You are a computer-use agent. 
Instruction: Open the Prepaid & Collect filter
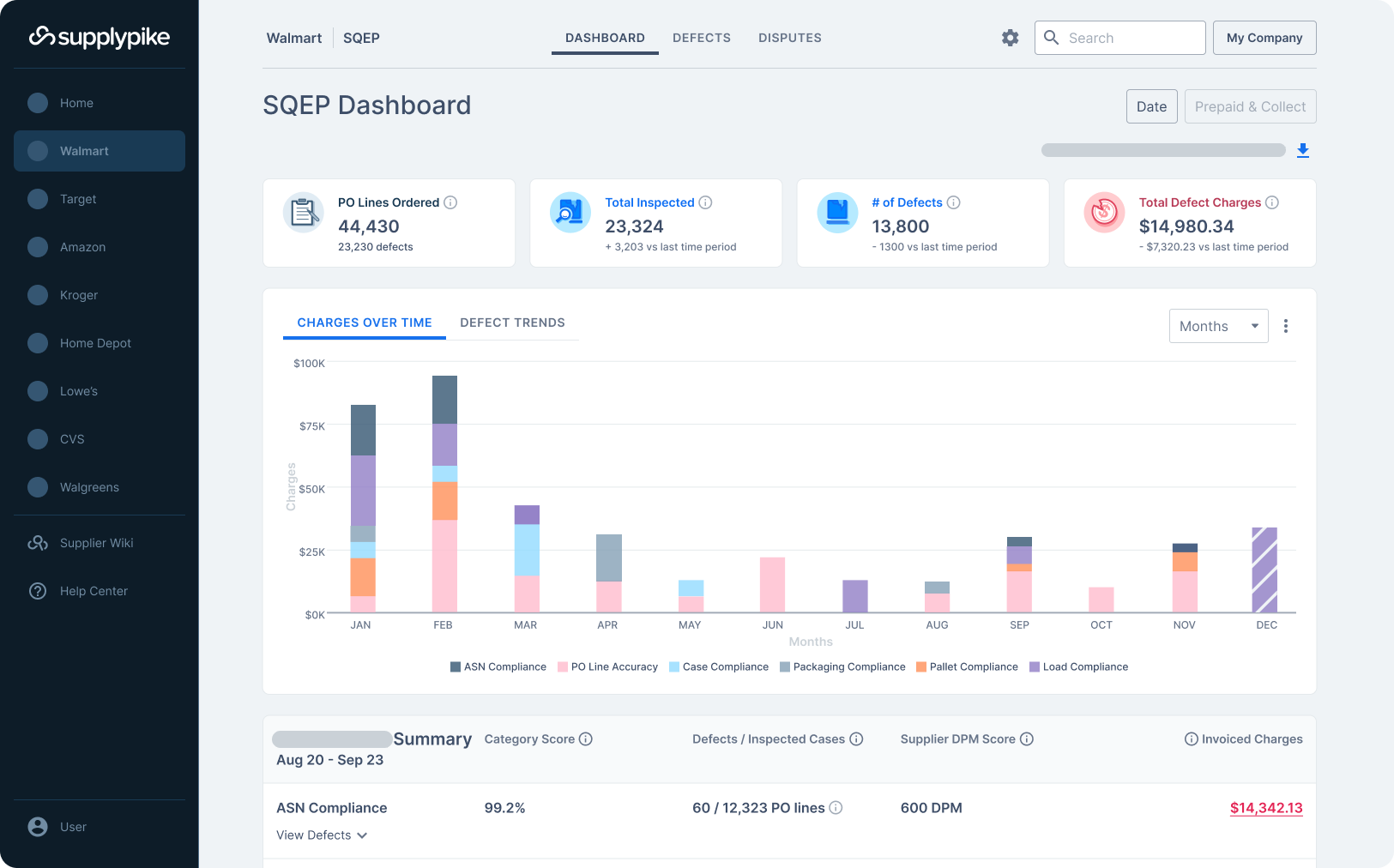click(x=1250, y=106)
